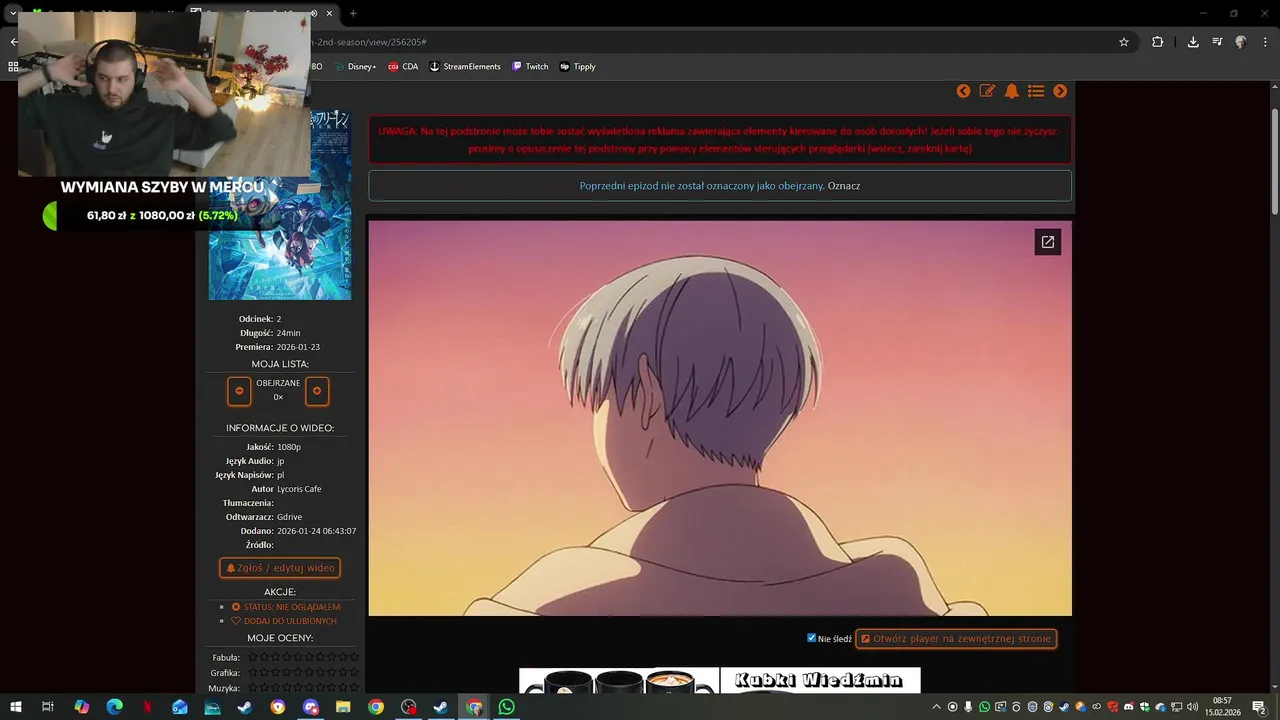Open the edit video pencil icon

(x=987, y=91)
